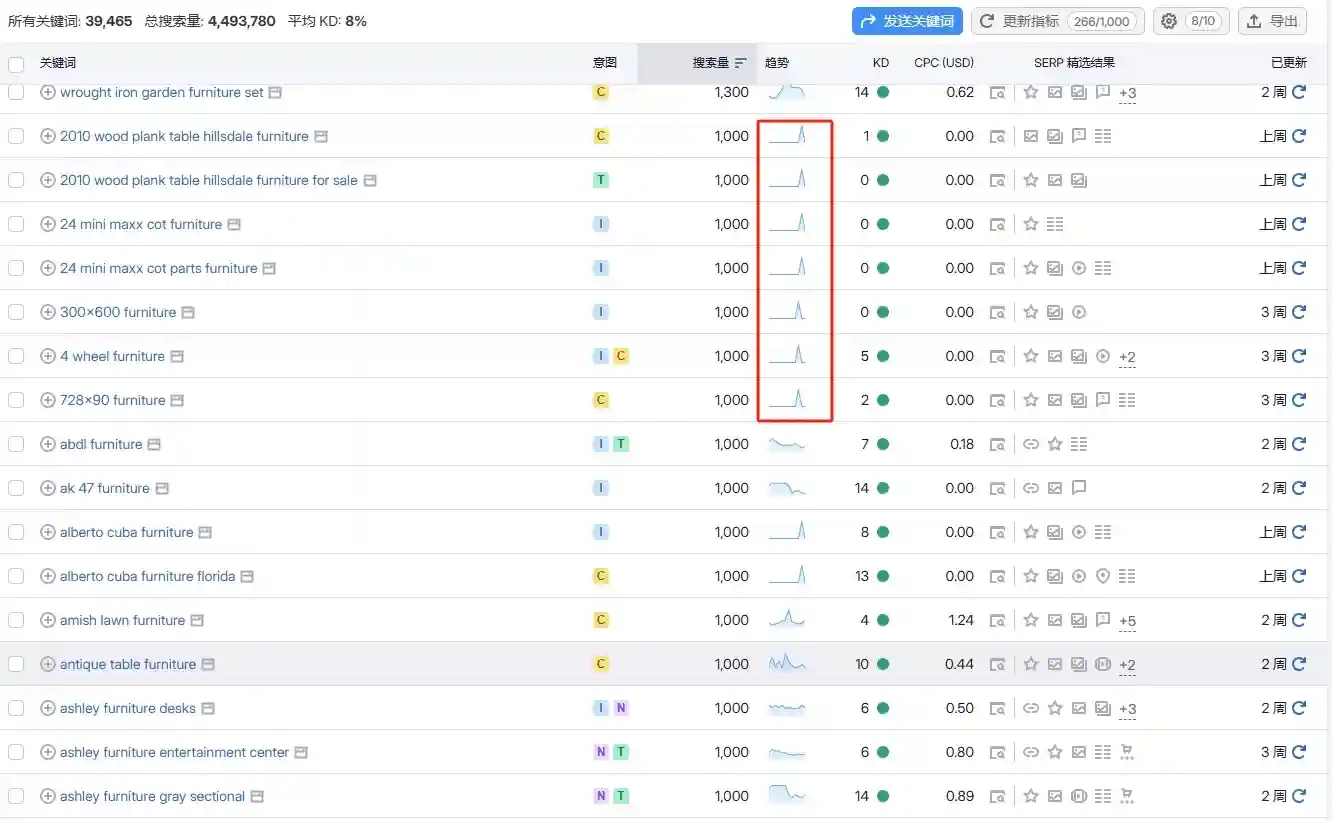The image size is (1332, 821).
Task: Expand +2 SERP features on '4 wheel furniture'
Action: click(x=1127, y=357)
